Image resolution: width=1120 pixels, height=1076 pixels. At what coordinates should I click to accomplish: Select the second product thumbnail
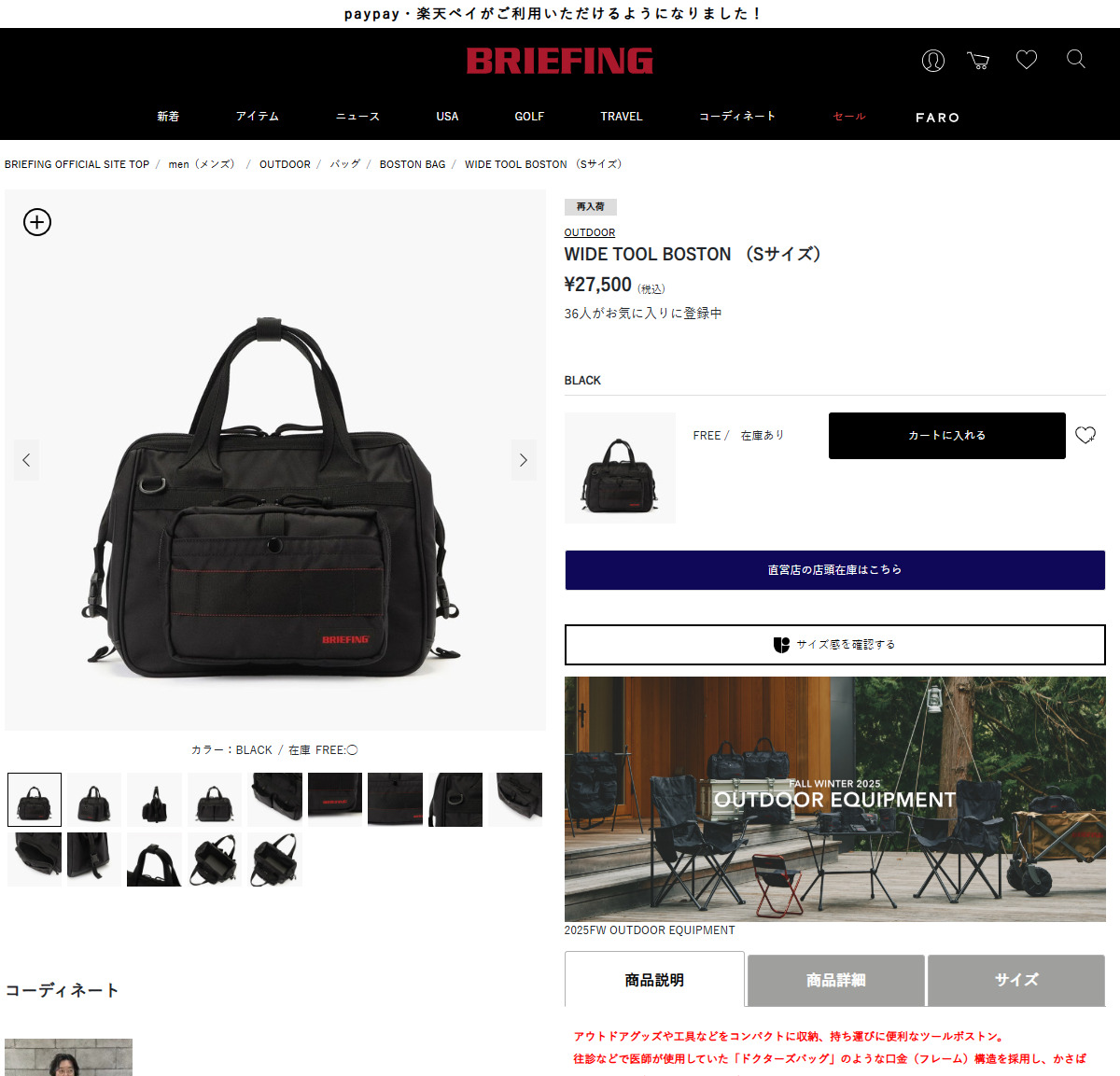click(94, 800)
